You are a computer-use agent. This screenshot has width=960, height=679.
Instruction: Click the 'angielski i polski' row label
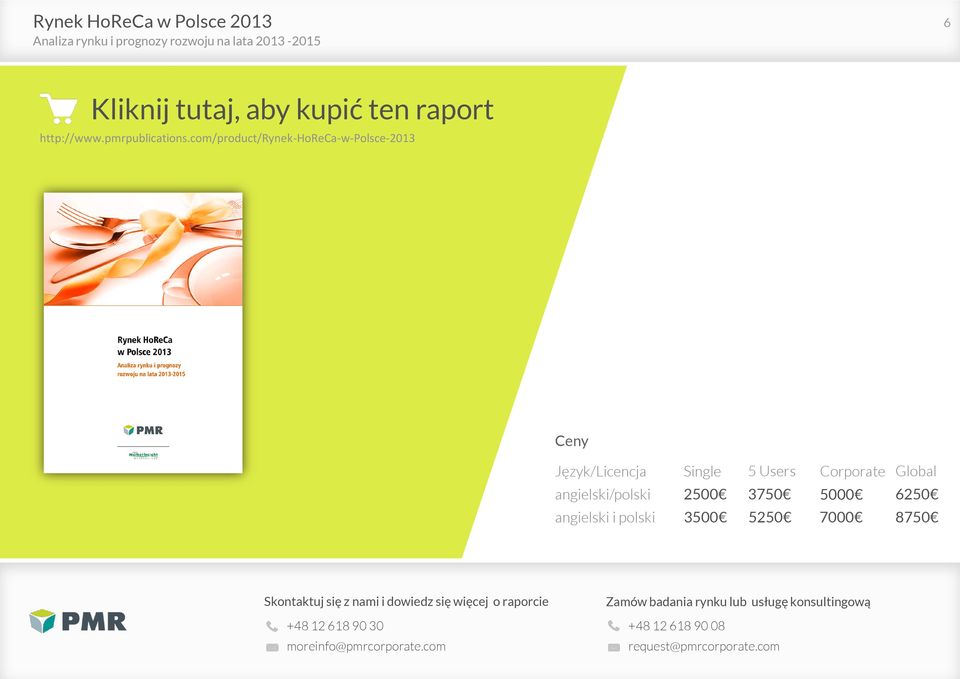pyautogui.click(x=605, y=518)
